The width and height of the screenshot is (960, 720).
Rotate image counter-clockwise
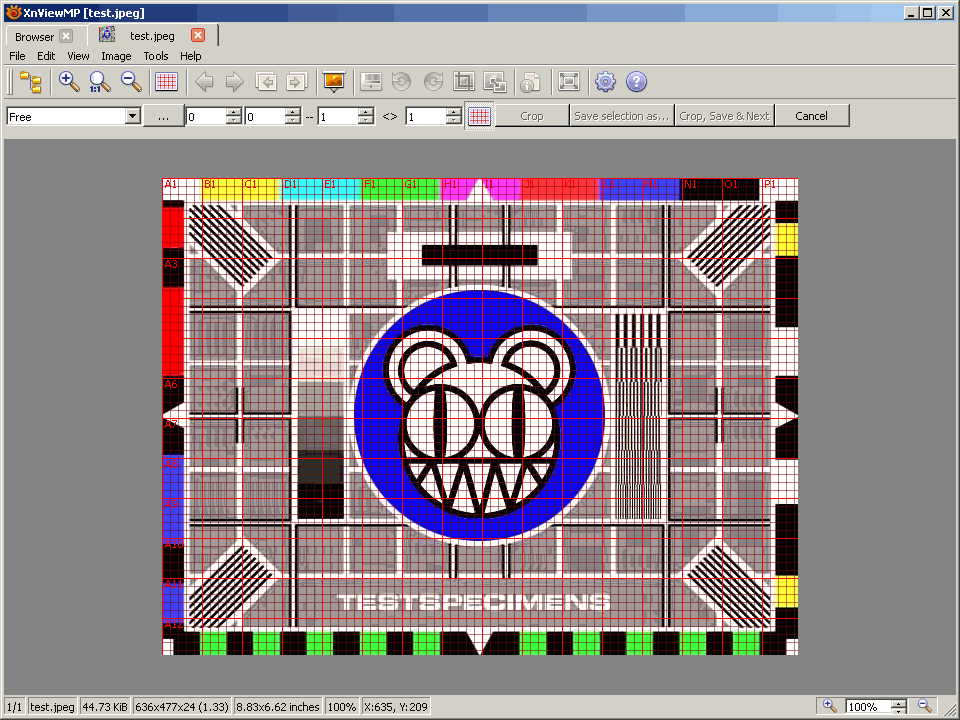(x=402, y=81)
